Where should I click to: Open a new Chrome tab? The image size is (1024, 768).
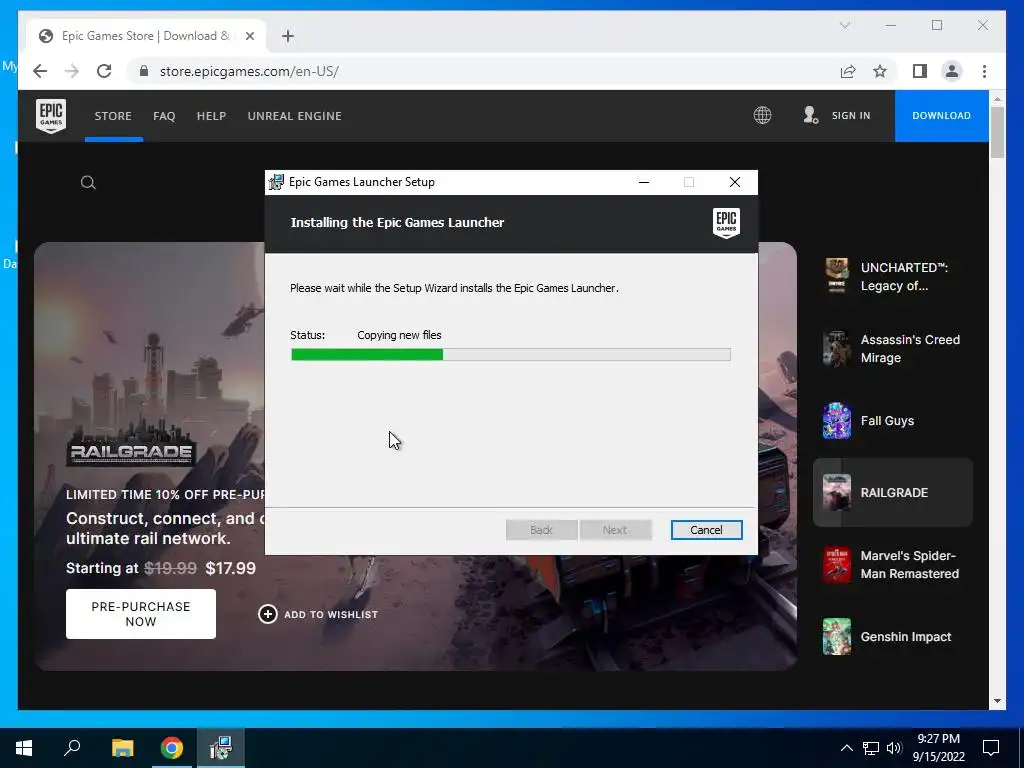(x=288, y=36)
